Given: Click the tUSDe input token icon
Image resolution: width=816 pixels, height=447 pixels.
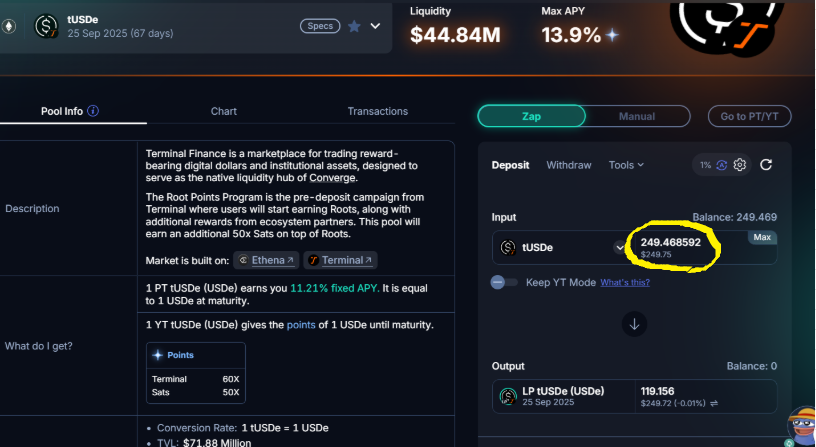Looking at the screenshot, I should pos(508,248).
